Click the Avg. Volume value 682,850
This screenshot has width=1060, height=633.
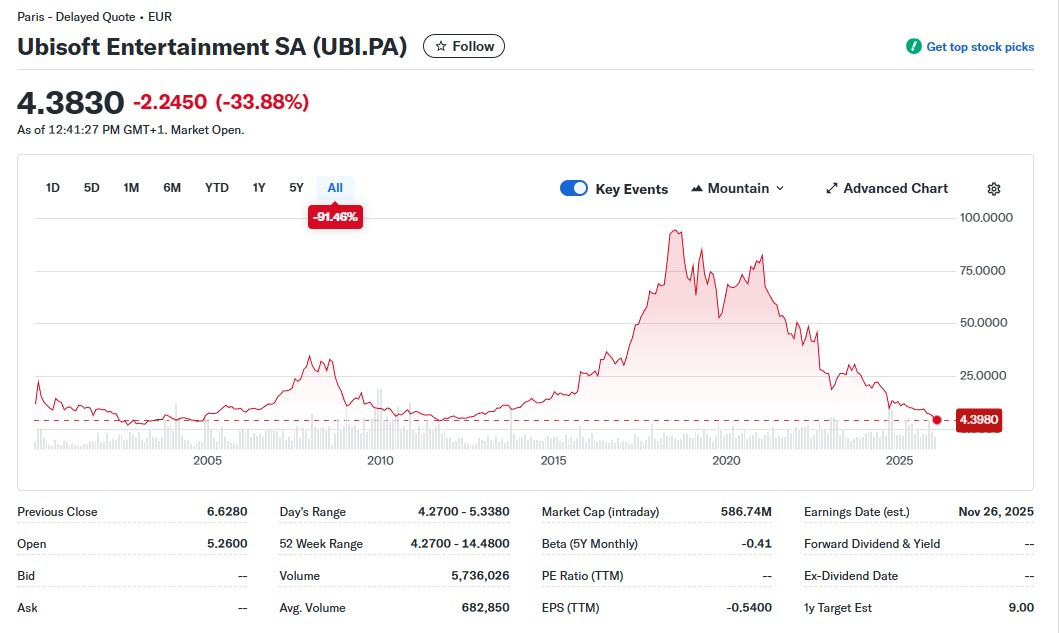(x=485, y=607)
